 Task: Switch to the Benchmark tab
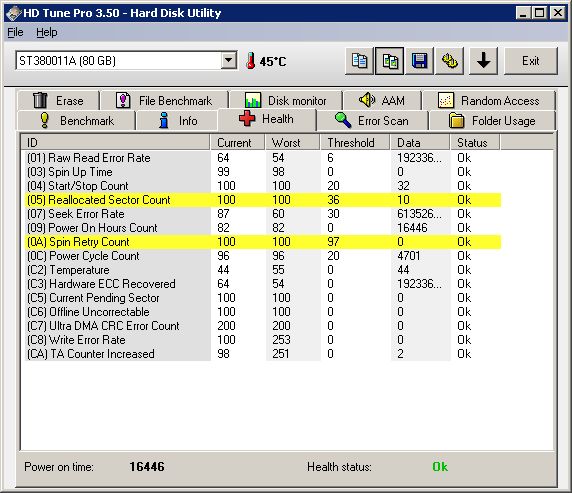[x=76, y=120]
